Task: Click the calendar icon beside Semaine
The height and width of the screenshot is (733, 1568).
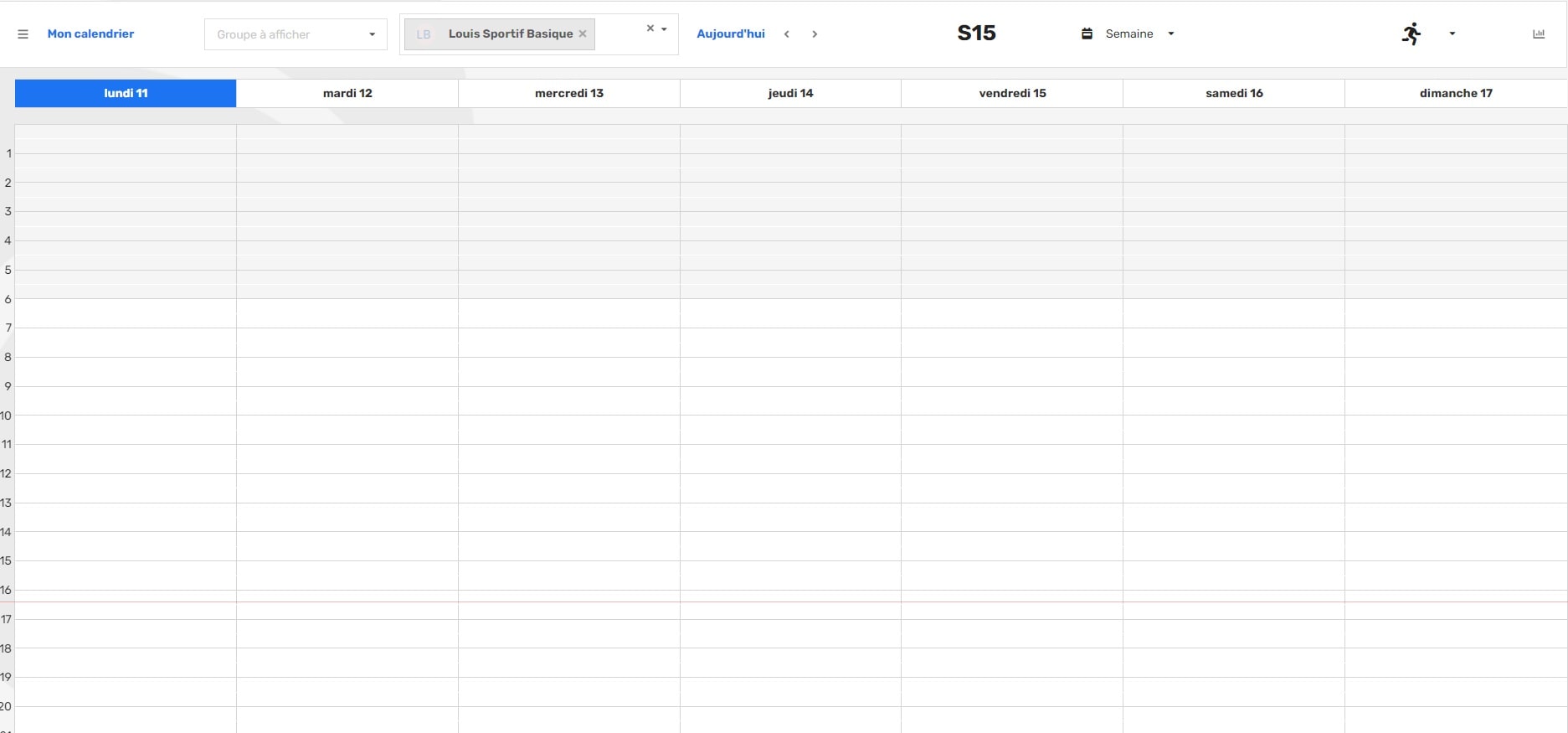Action: (x=1087, y=34)
